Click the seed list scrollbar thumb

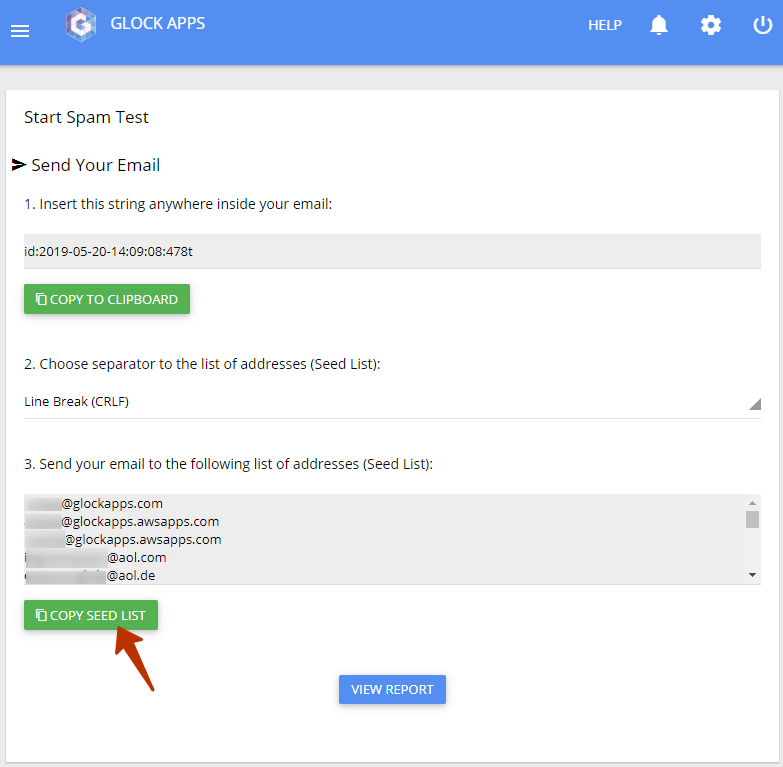click(x=752, y=519)
